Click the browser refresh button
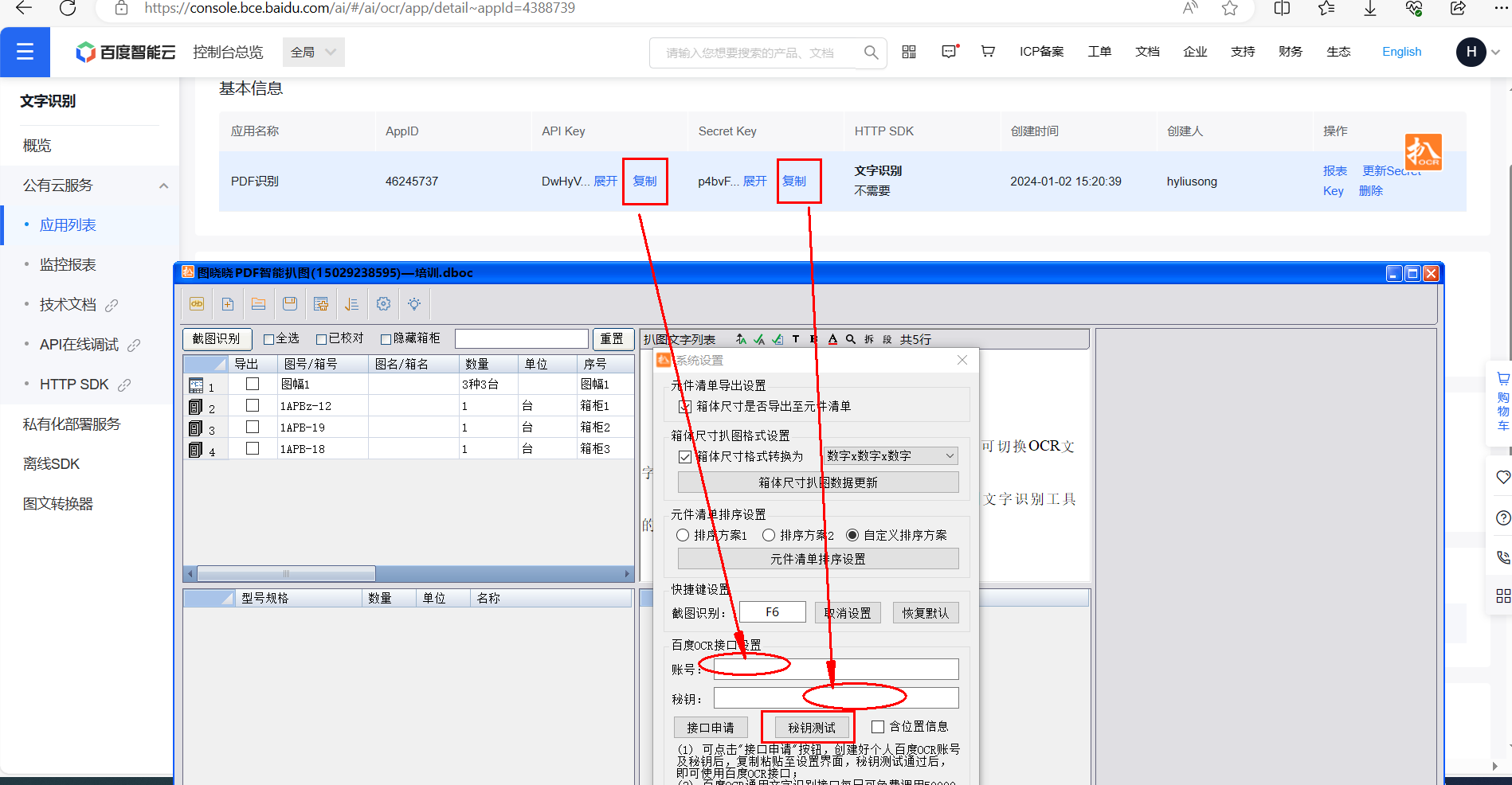 pos(68,8)
